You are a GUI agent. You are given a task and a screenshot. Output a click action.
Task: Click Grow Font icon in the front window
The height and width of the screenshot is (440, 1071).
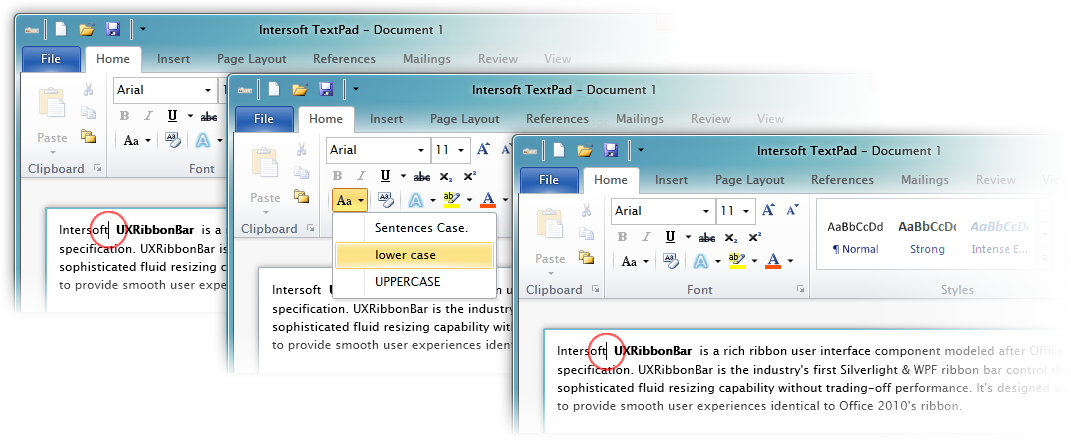click(x=769, y=211)
